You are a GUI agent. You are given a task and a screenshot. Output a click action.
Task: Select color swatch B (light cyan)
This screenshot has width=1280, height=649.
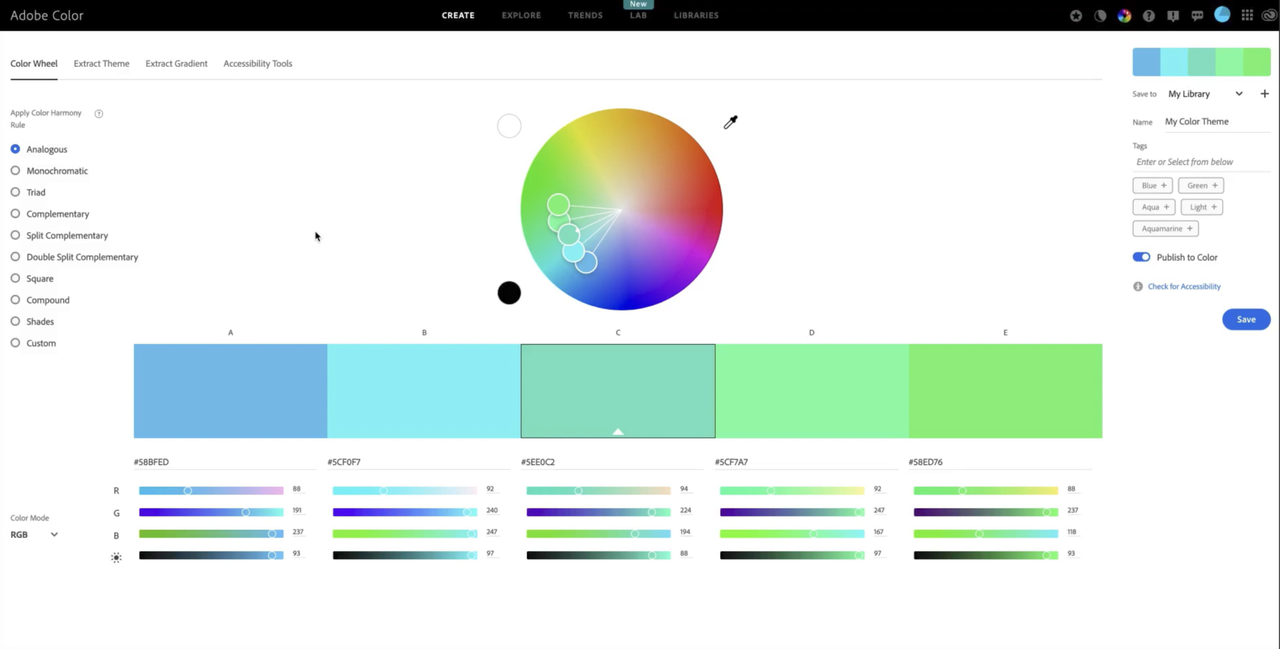point(424,391)
